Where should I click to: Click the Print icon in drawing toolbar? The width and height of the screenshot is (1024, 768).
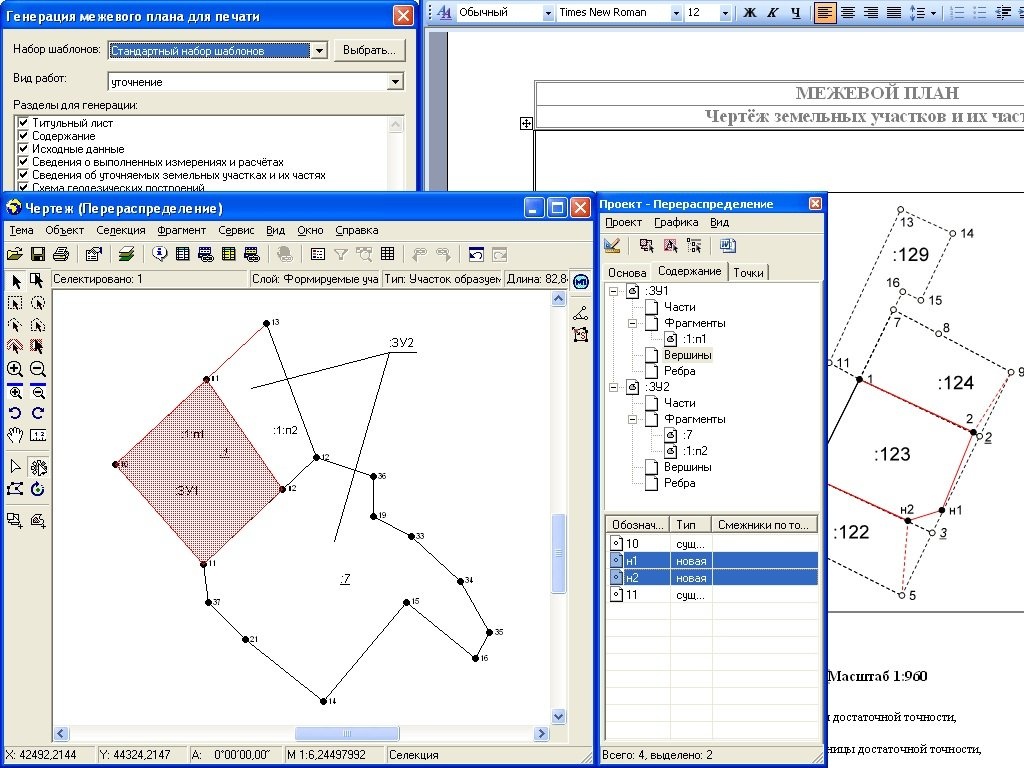coord(60,254)
